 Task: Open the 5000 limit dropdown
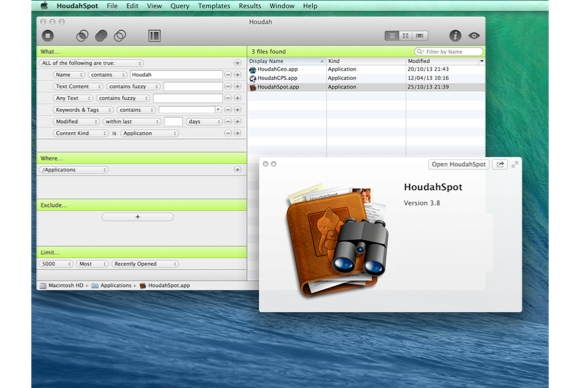[x=56, y=264]
